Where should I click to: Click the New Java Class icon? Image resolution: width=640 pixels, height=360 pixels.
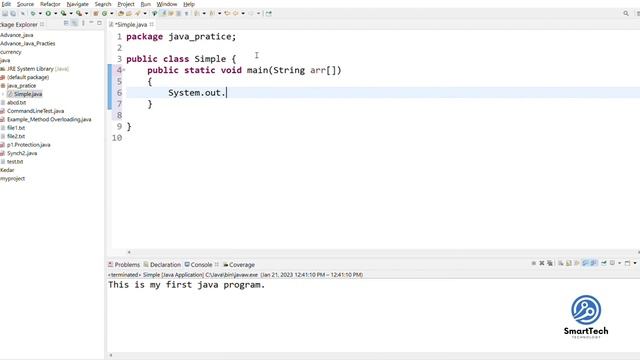[x=104, y=13]
